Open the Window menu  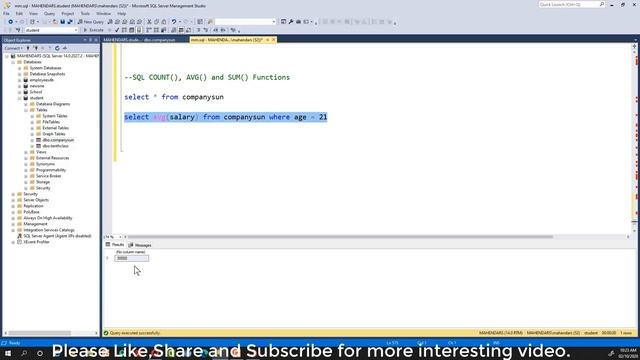pos(103,13)
